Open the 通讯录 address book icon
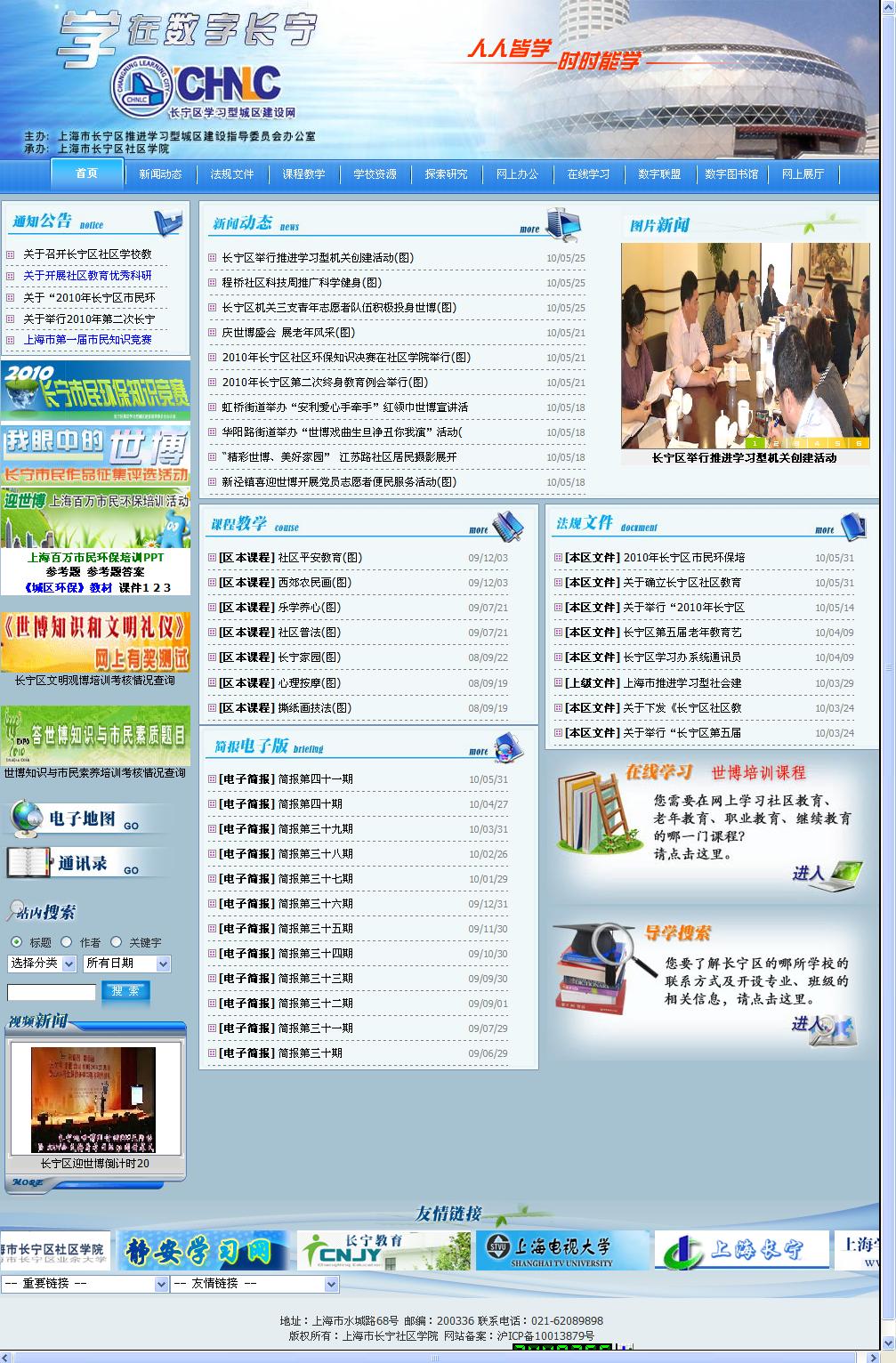 29,862
